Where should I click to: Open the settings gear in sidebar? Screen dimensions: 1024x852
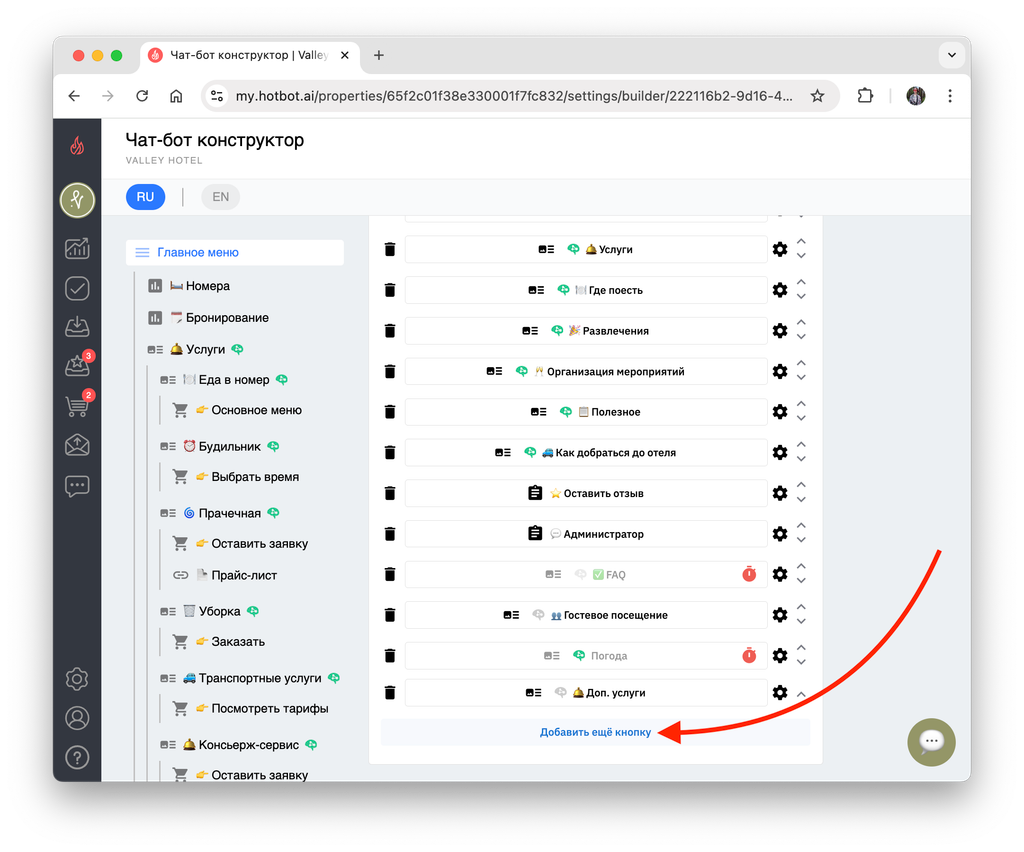(77, 679)
